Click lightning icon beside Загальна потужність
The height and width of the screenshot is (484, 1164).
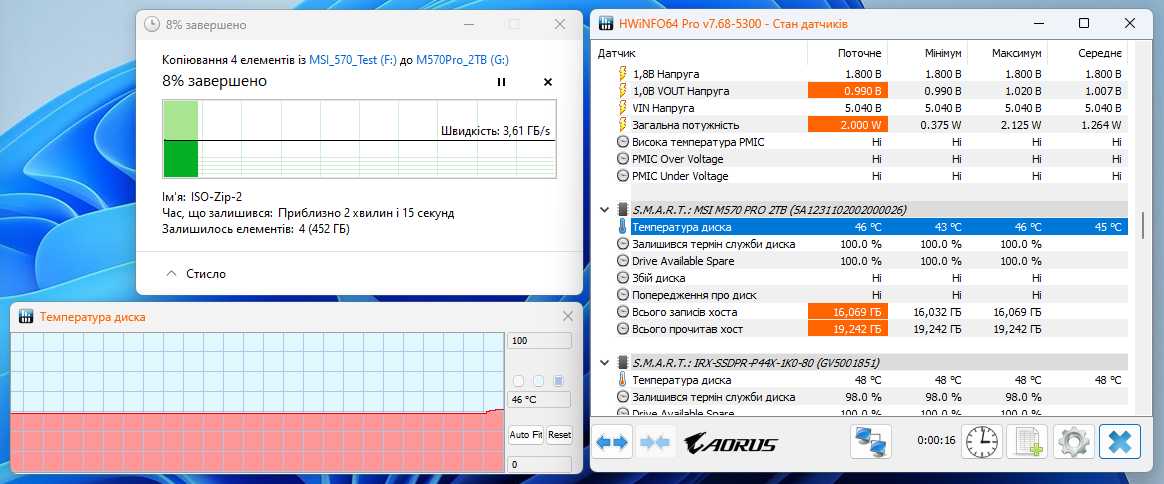click(x=622, y=125)
